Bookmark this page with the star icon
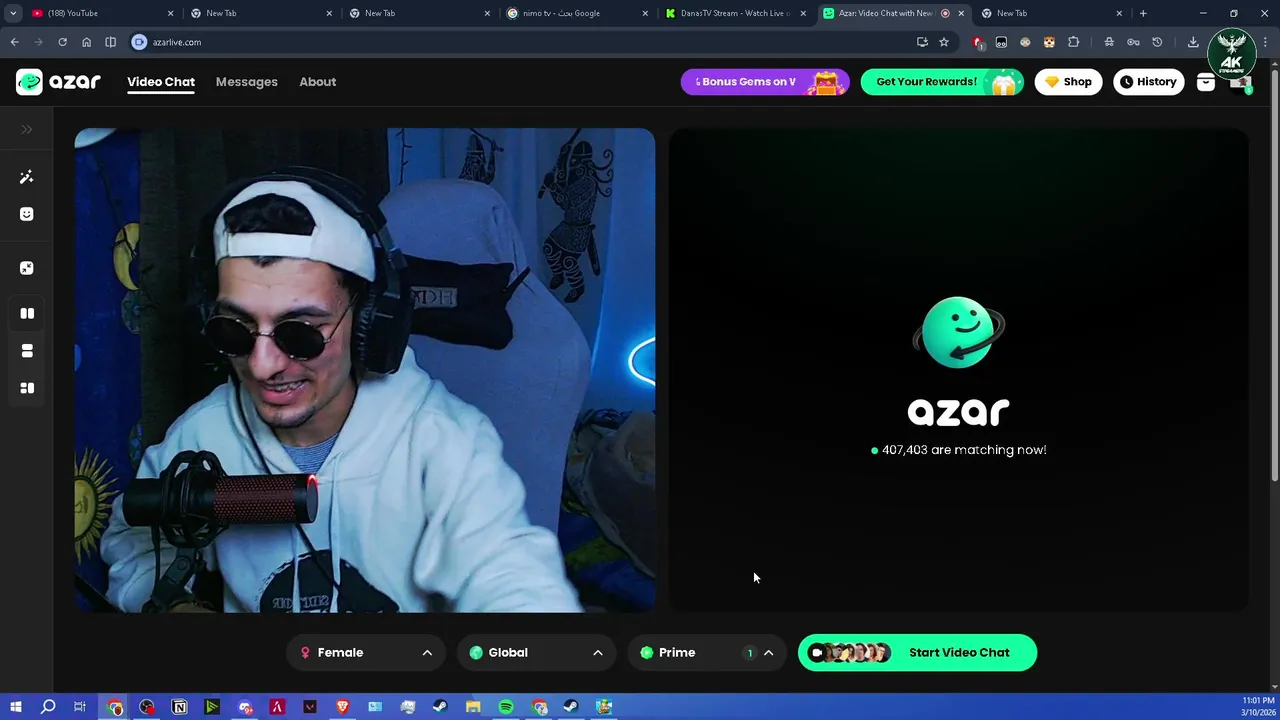 tap(943, 42)
